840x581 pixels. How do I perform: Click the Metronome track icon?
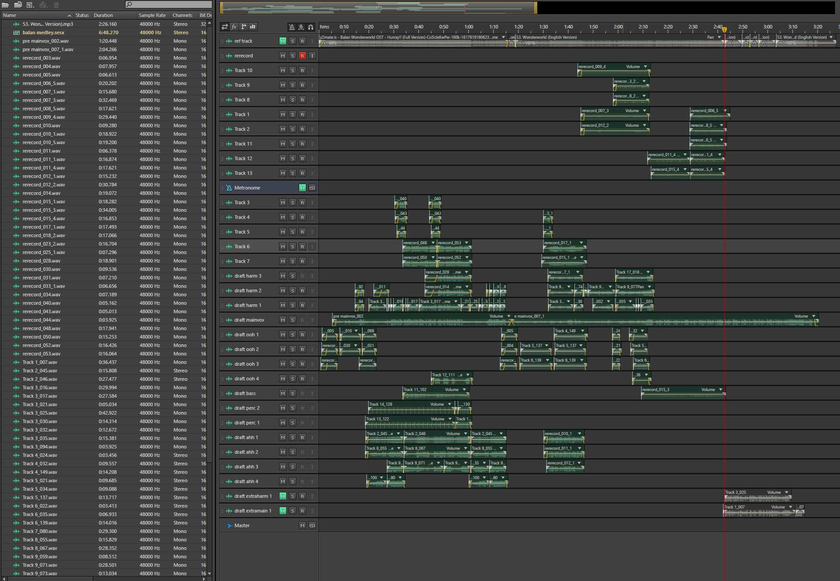[229, 188]
